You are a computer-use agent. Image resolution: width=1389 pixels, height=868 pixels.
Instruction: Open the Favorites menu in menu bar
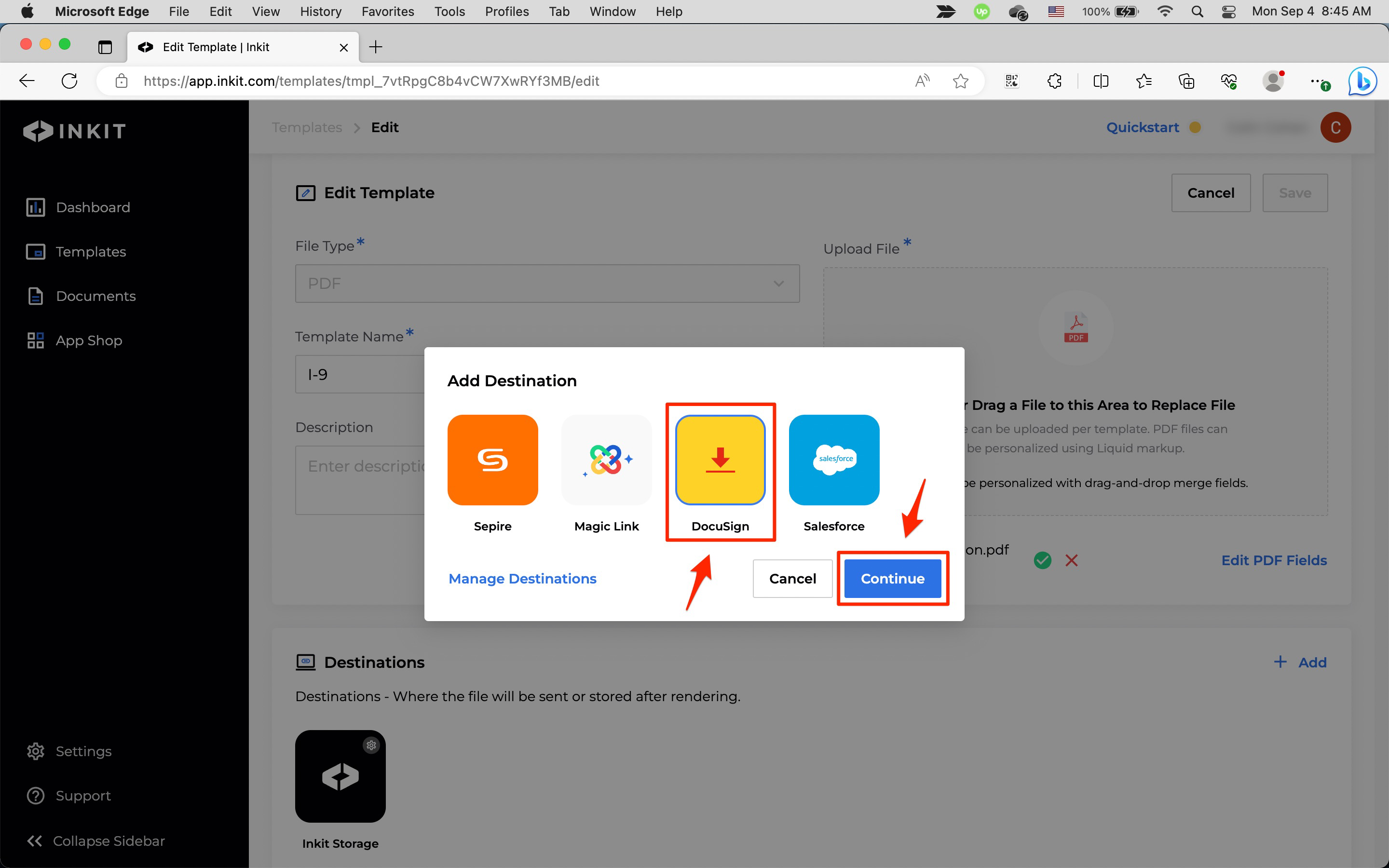[387, 12]
